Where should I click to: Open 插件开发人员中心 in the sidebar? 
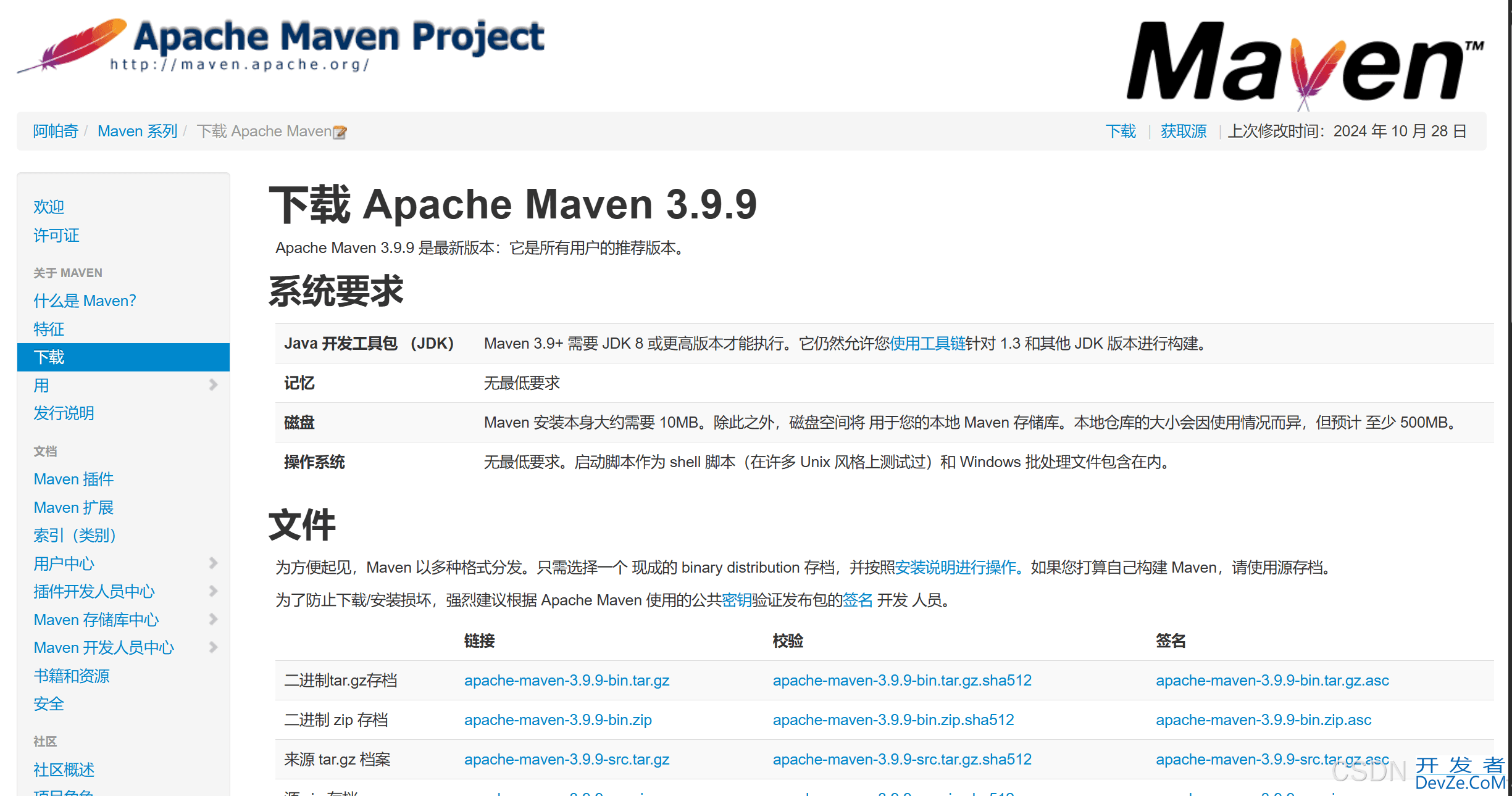[94, 592]
